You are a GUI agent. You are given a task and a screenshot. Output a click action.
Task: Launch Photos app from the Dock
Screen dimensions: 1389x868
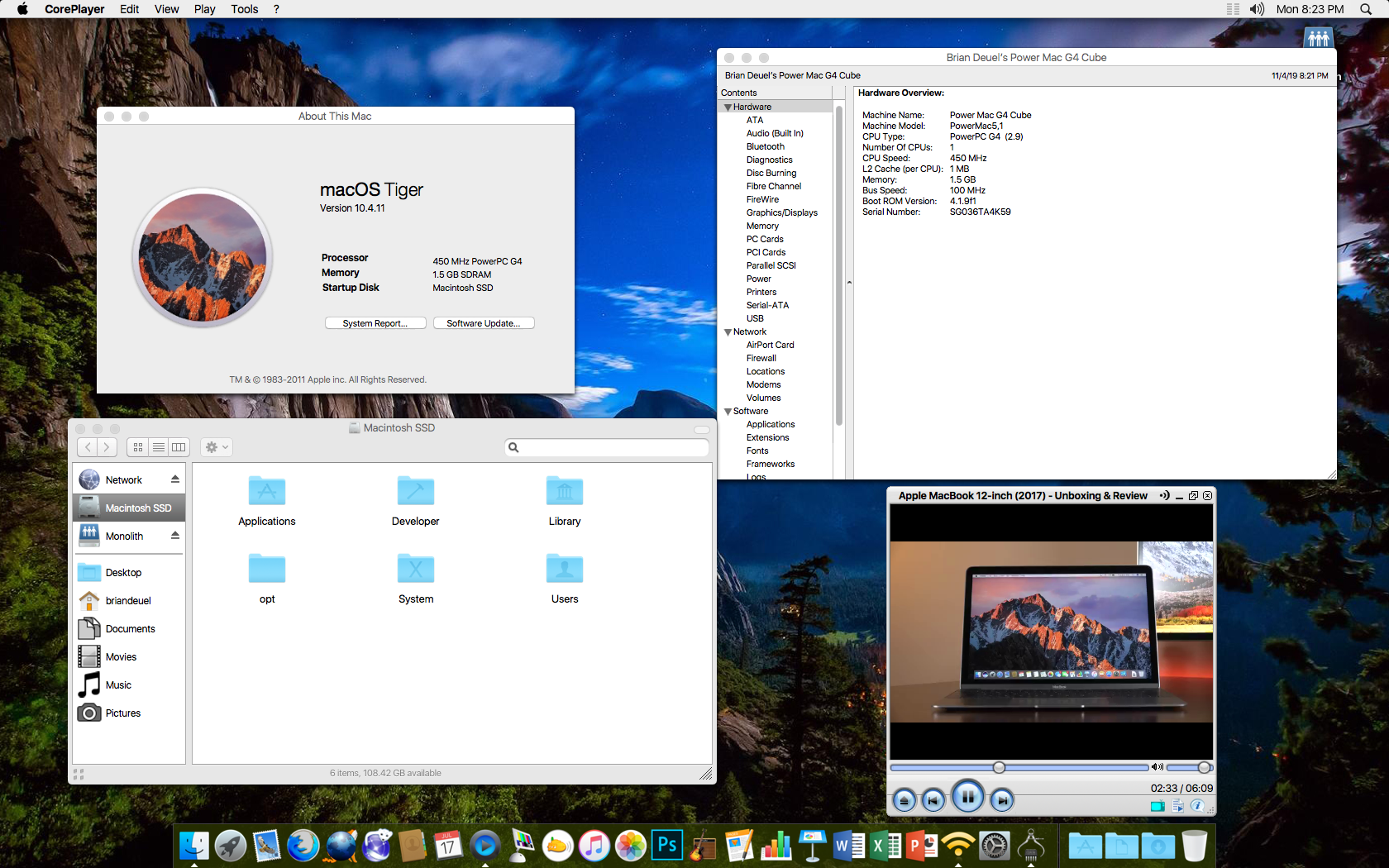click(x=630, y=846)
